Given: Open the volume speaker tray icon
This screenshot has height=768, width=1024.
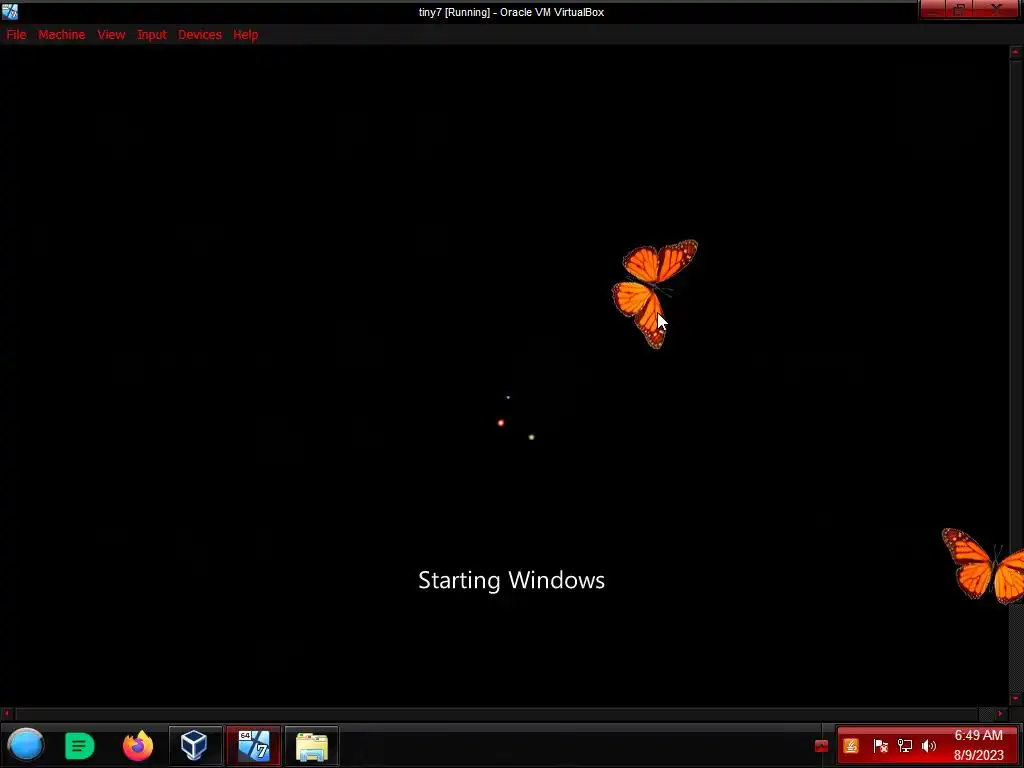Looking at the screenshot, I should click(x=929, y=746).
